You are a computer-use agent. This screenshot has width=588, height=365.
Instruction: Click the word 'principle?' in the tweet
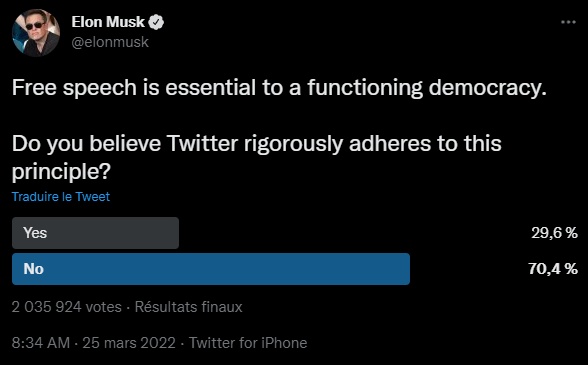tap(61, 172)
